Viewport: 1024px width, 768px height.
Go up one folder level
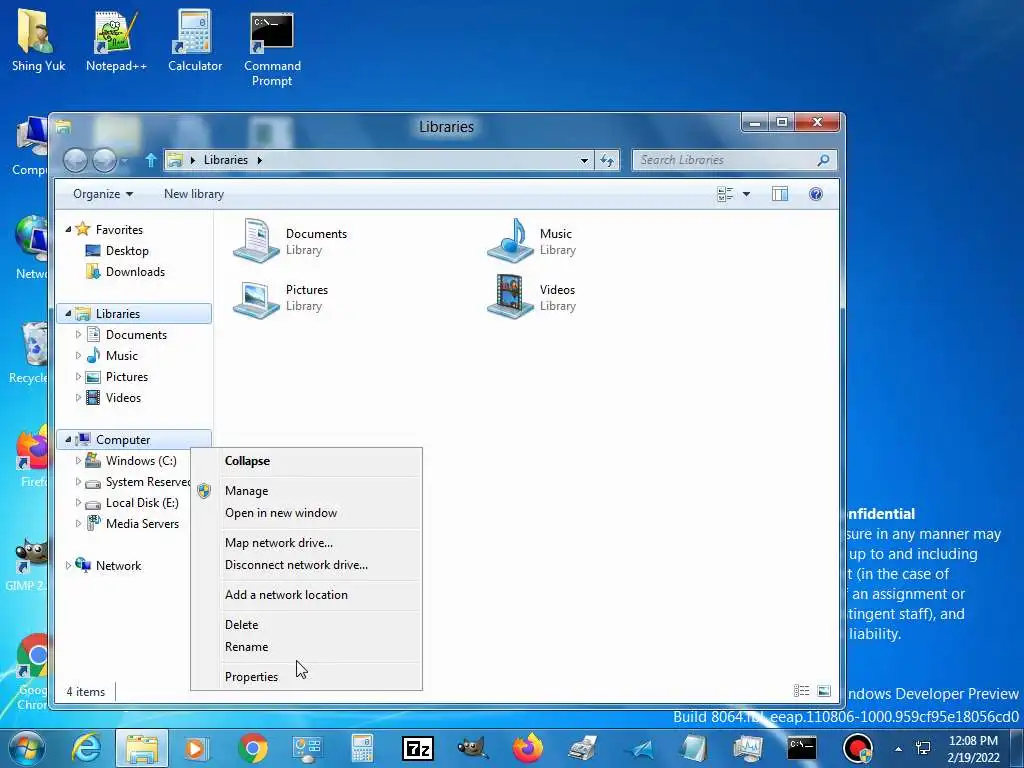150,160
